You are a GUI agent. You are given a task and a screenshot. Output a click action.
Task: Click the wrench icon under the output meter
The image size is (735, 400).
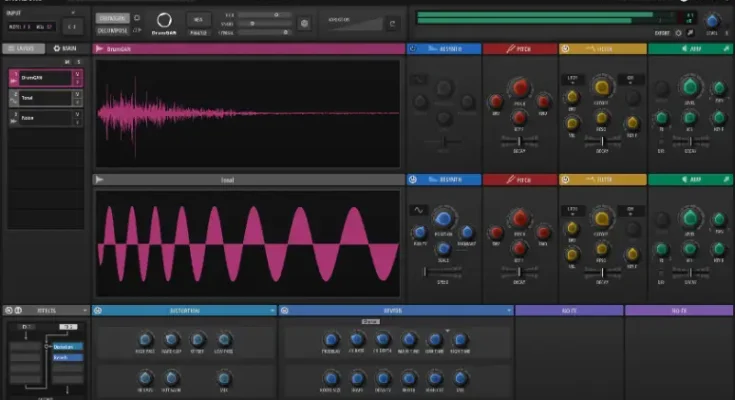tap(690, 33)
